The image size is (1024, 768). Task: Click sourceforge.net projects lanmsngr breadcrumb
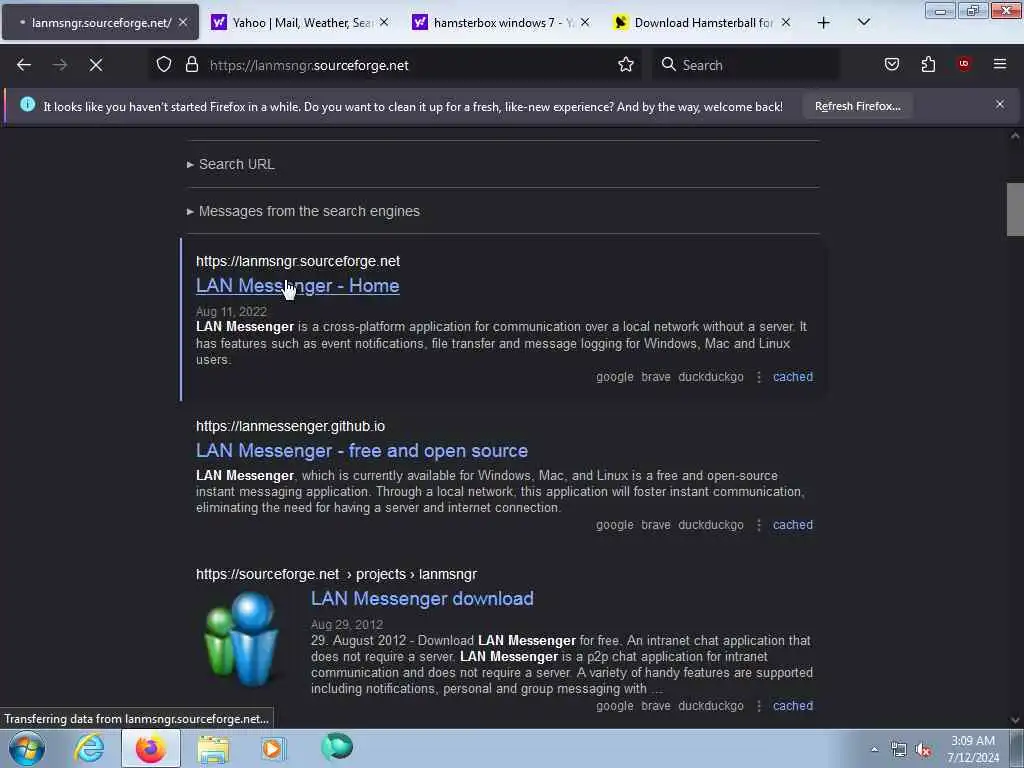coord(336,574)
